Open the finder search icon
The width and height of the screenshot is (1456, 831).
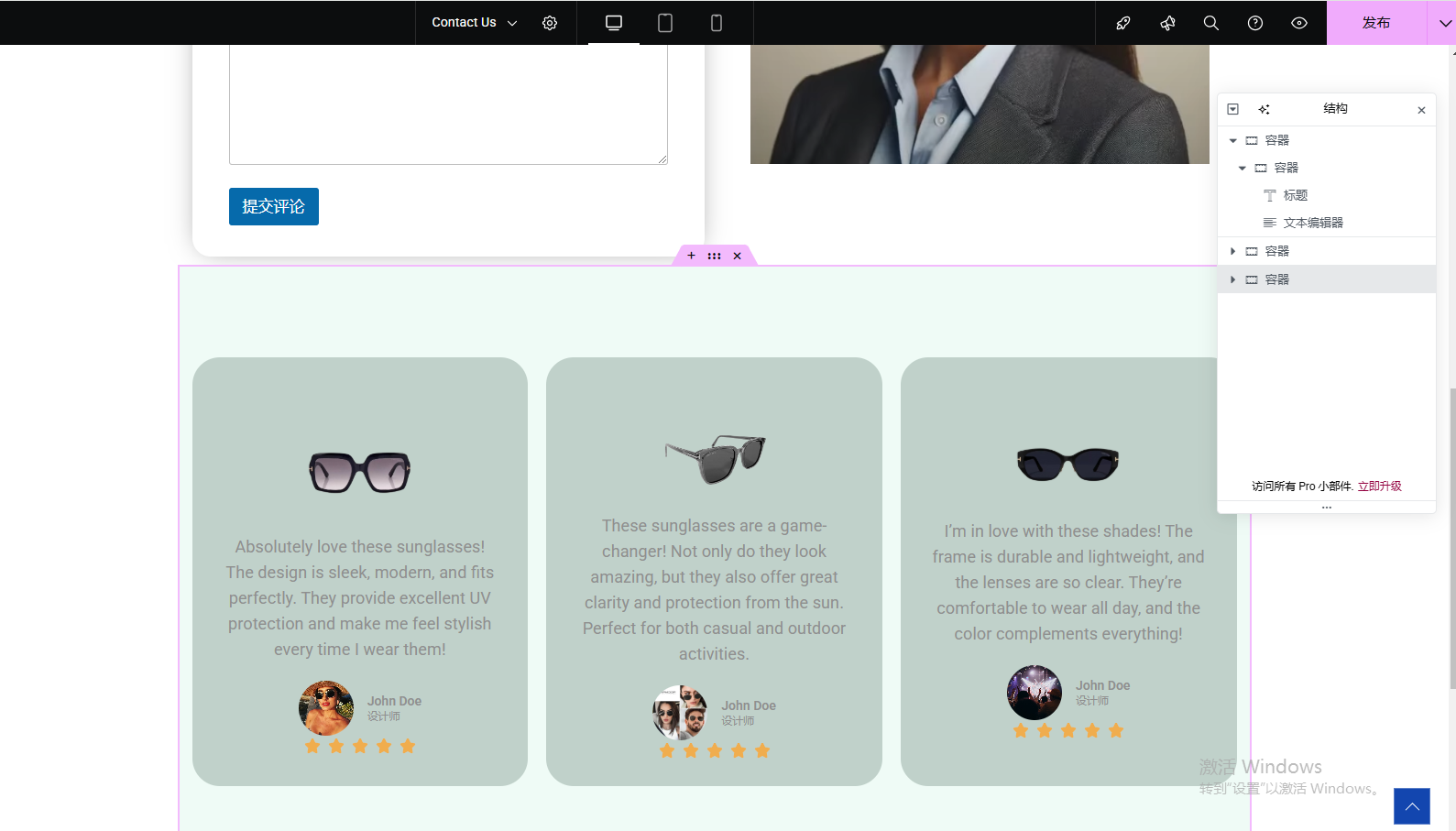pyautogui.click(x=1211, y=23)
